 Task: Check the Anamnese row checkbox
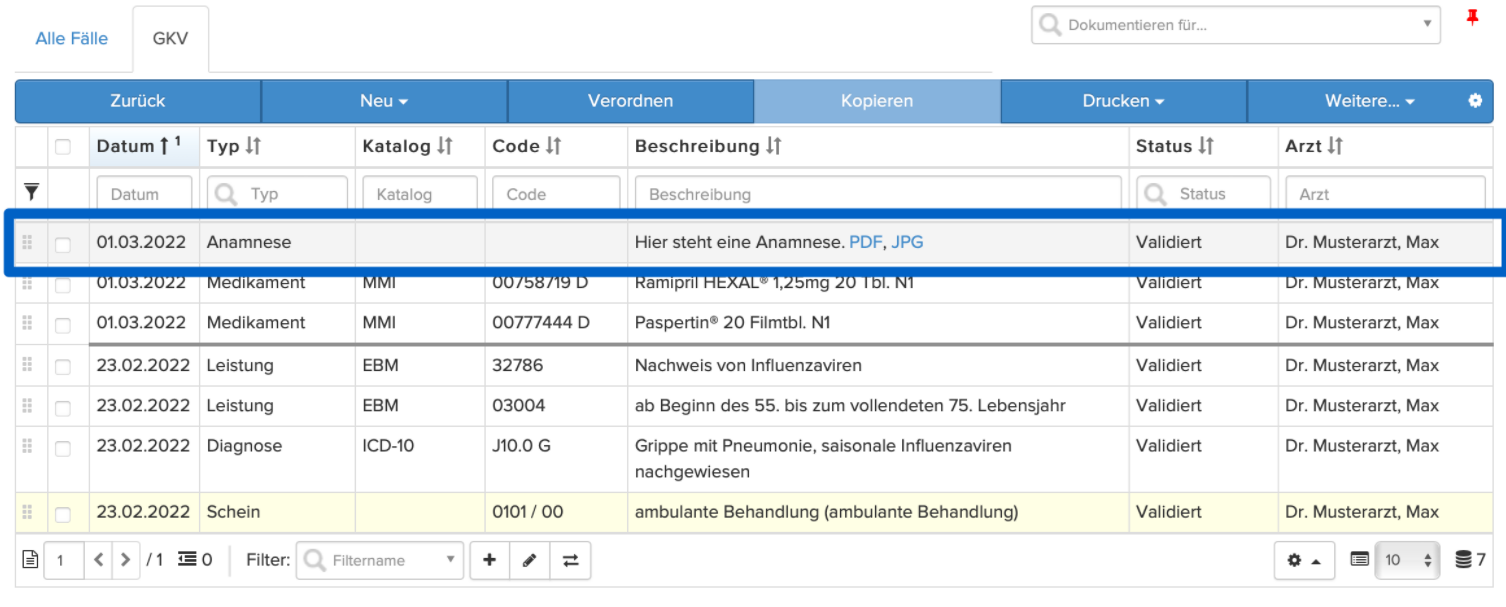coord(63,244)
